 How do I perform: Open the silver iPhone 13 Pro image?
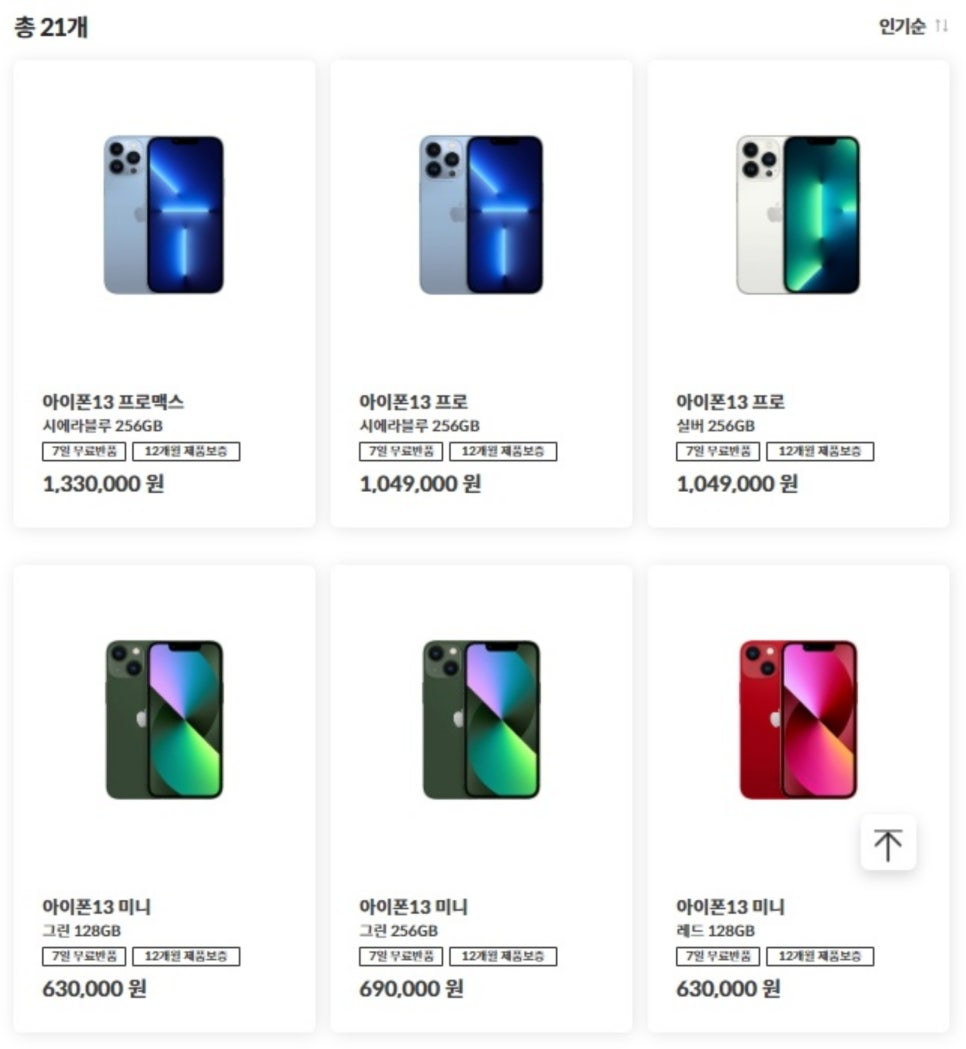(798, 215)
